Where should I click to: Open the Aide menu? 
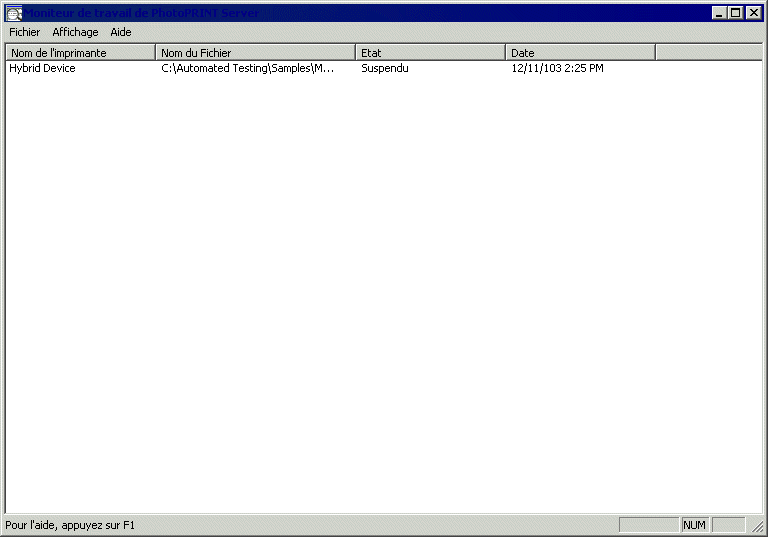pos(120,32)
